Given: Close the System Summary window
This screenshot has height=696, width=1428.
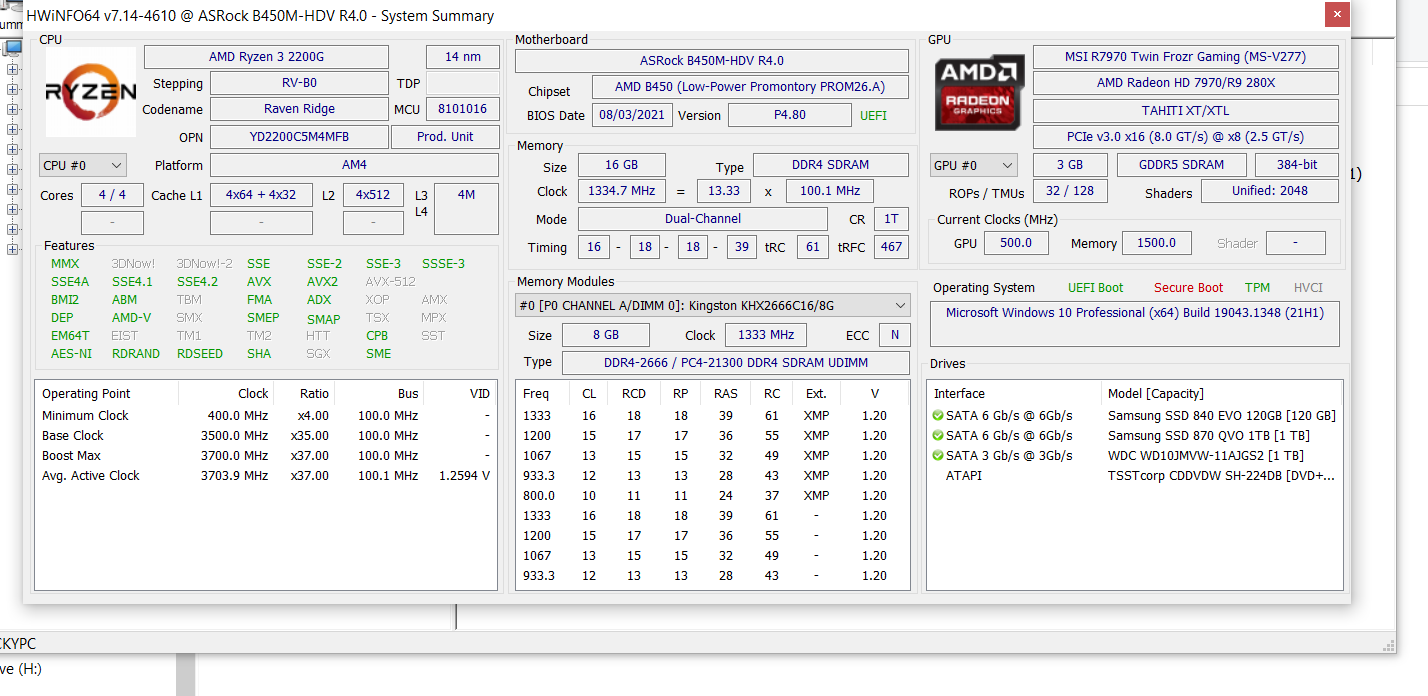Looking at the screenshot, I should [1337, 15].
